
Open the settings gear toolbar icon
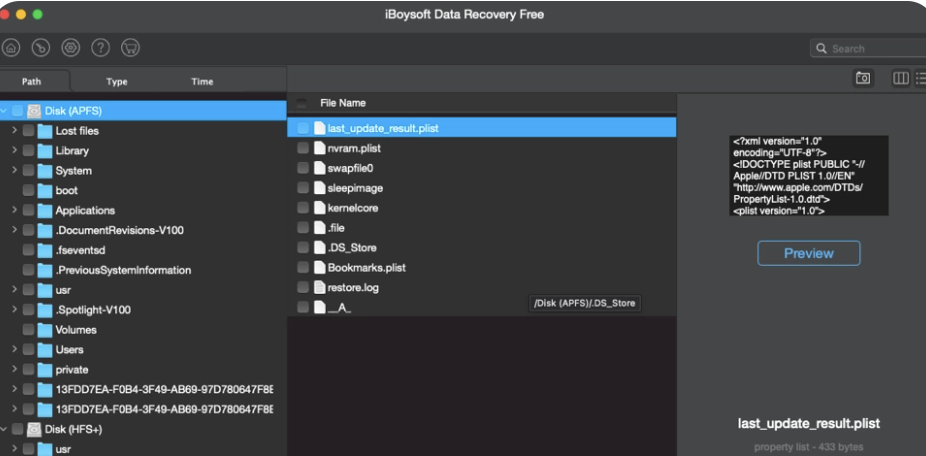click(71, 48)
